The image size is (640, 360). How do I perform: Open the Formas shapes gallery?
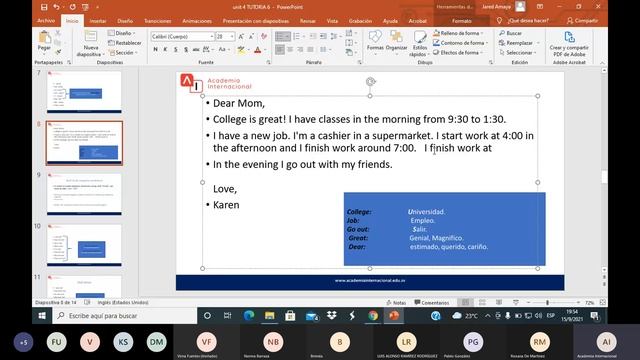[375, 41]
